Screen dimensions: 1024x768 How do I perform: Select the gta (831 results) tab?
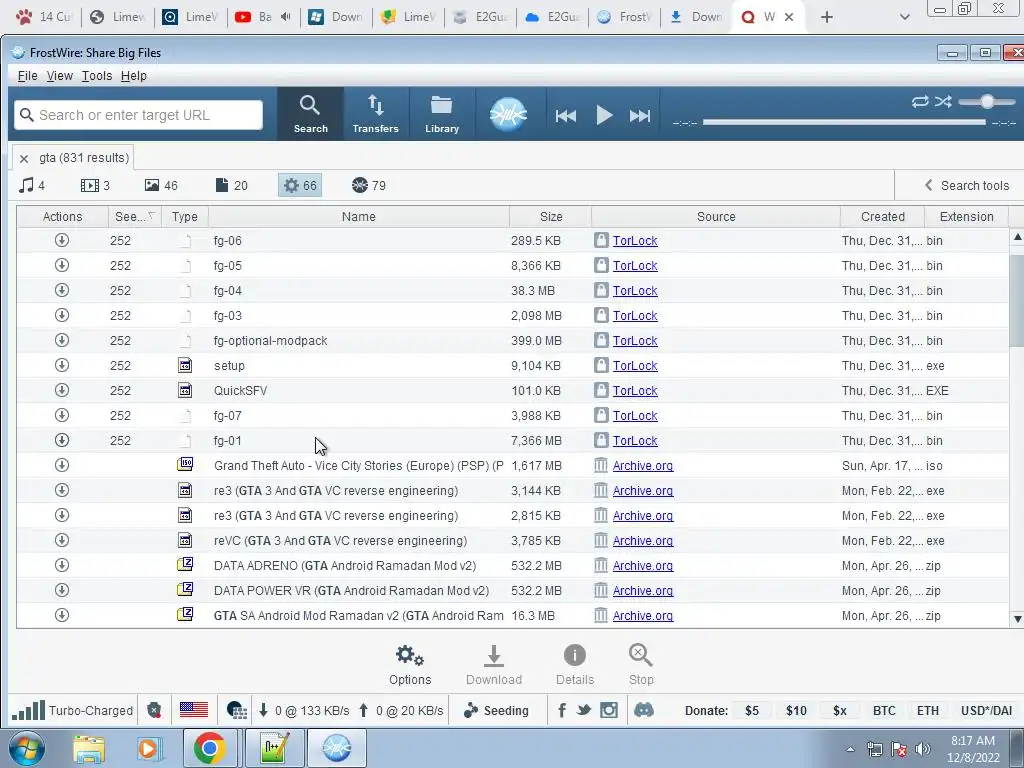tap(84, 157)
